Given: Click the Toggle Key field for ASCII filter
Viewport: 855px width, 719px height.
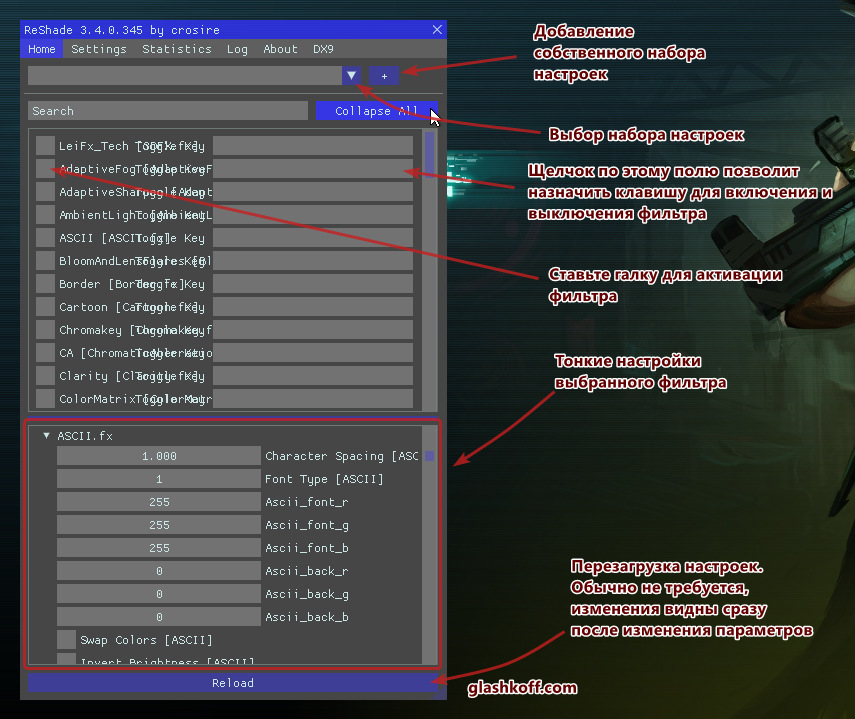Looking at the screenshot, I should pyautogui.click(x=312, y=238).
